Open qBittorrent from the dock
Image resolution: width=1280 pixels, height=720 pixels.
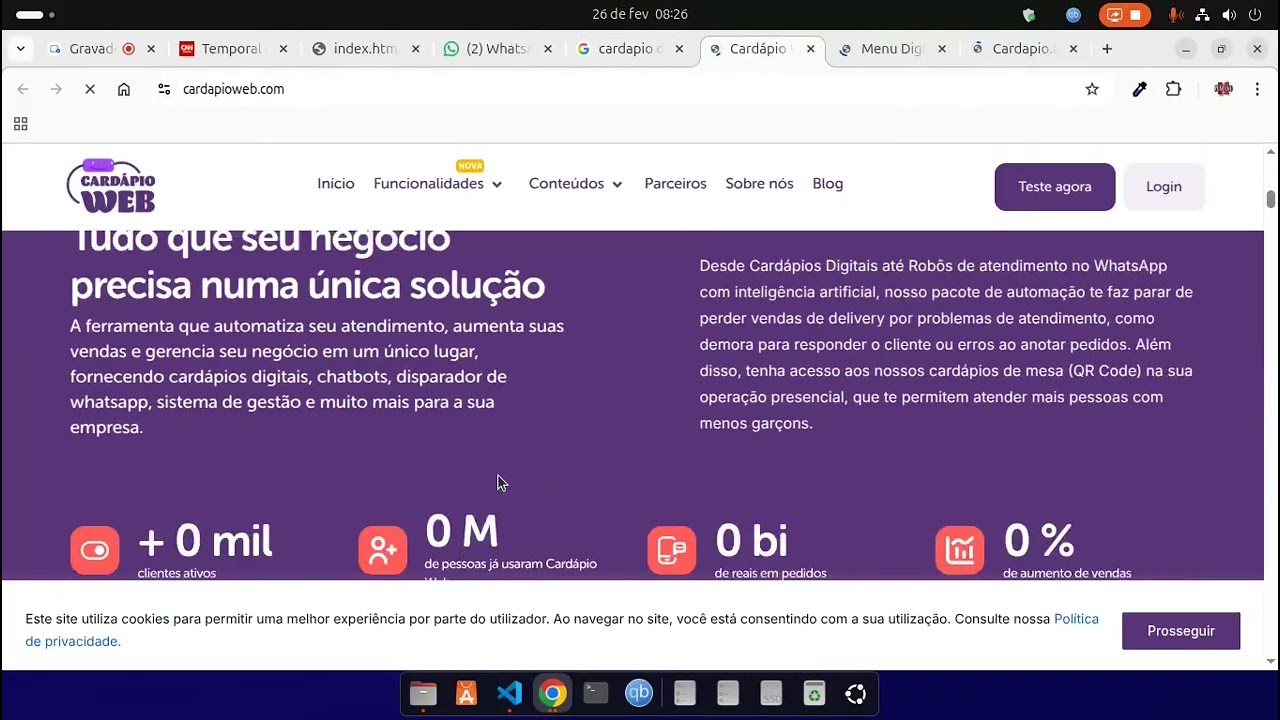click(x=639, y=693)
